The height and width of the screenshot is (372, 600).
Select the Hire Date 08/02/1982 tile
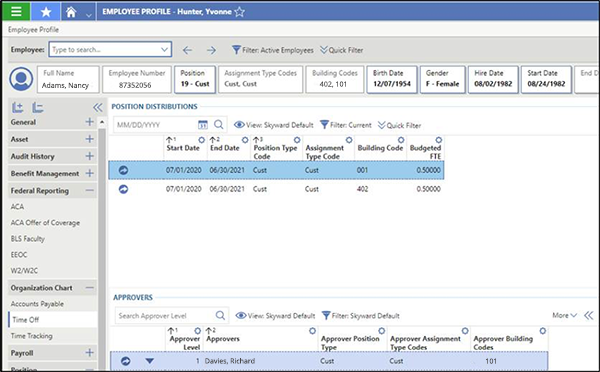coord(493,79)
